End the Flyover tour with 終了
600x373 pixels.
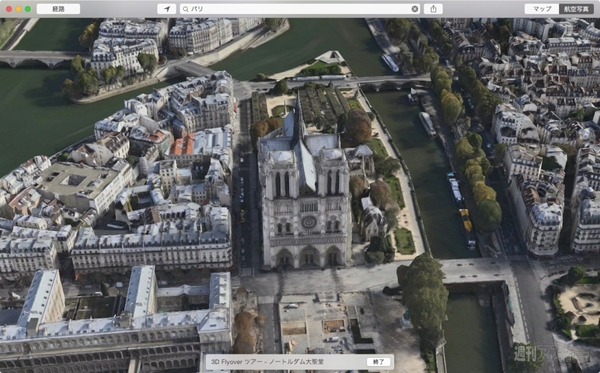pos(378,362)
